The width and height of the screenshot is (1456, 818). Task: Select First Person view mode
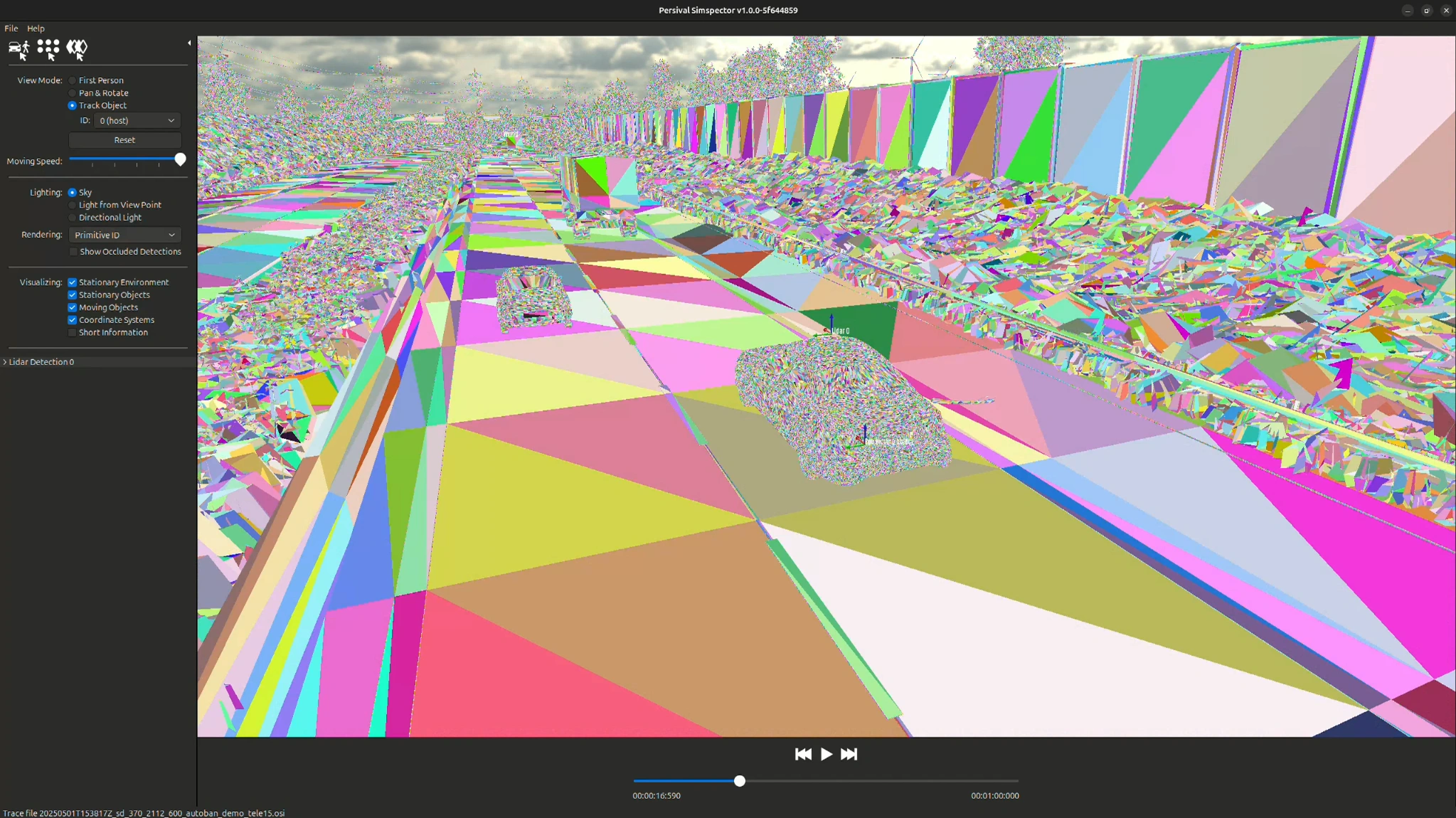pos(73,80)
